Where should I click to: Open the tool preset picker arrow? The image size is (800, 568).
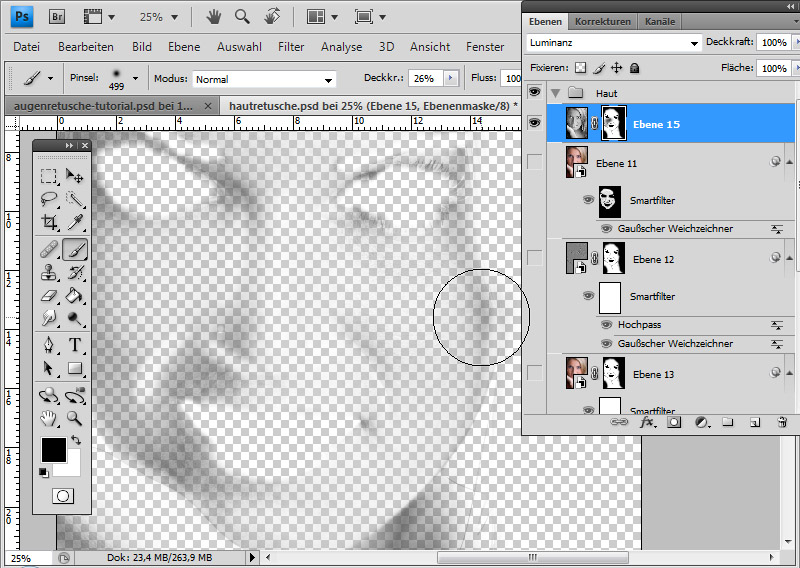(x=50, y=79)
